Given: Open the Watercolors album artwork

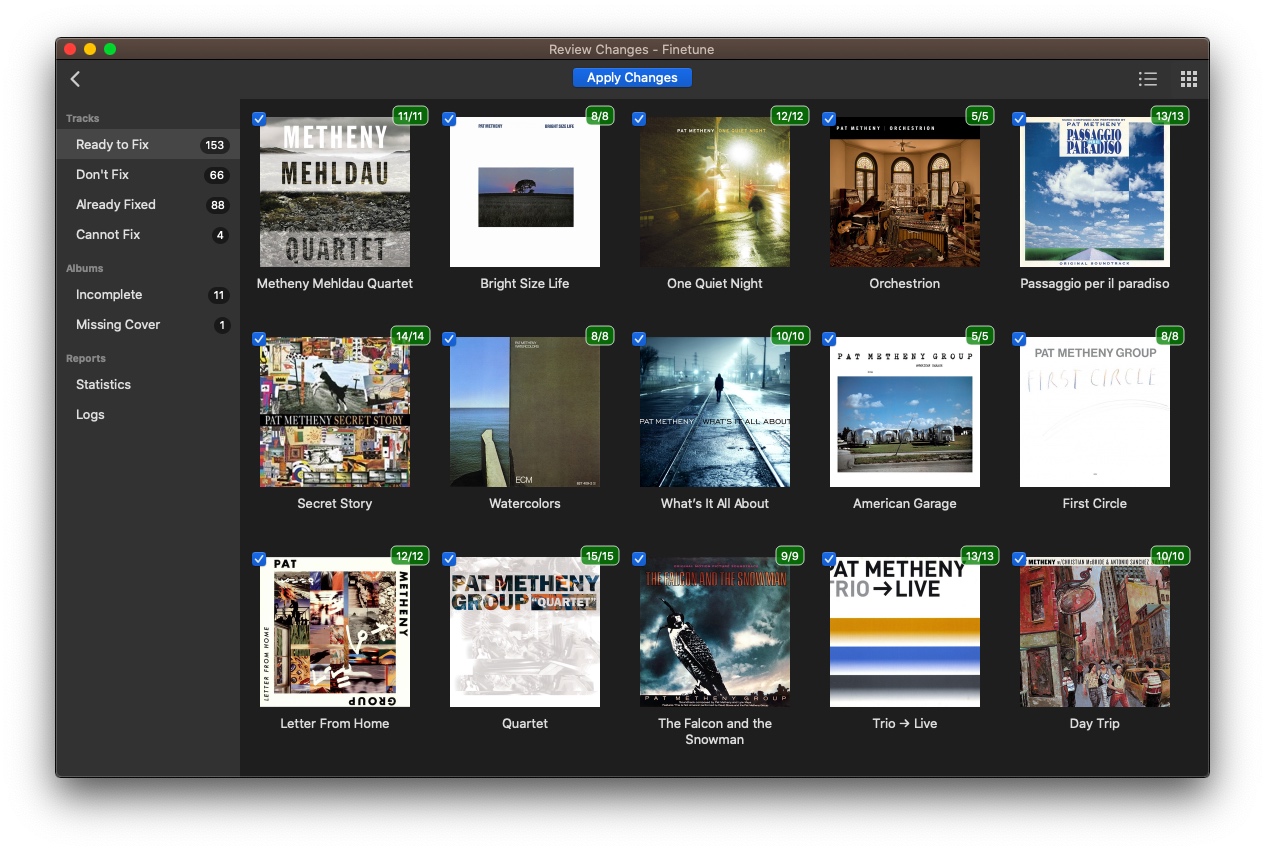Looking at the screenshot, I should click(x=525, y=412).
